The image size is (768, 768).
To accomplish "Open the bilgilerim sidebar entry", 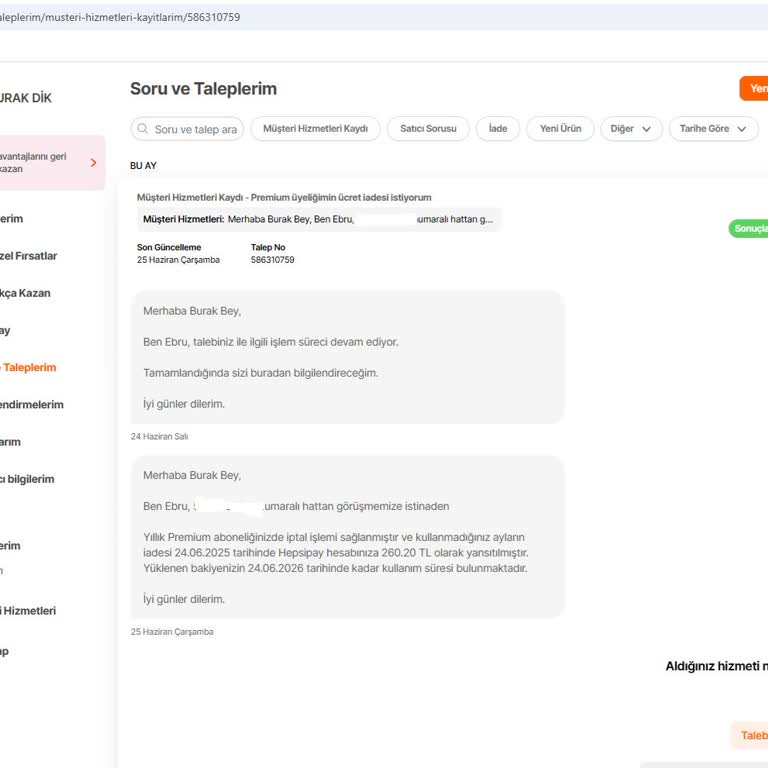I will point(28,479).
